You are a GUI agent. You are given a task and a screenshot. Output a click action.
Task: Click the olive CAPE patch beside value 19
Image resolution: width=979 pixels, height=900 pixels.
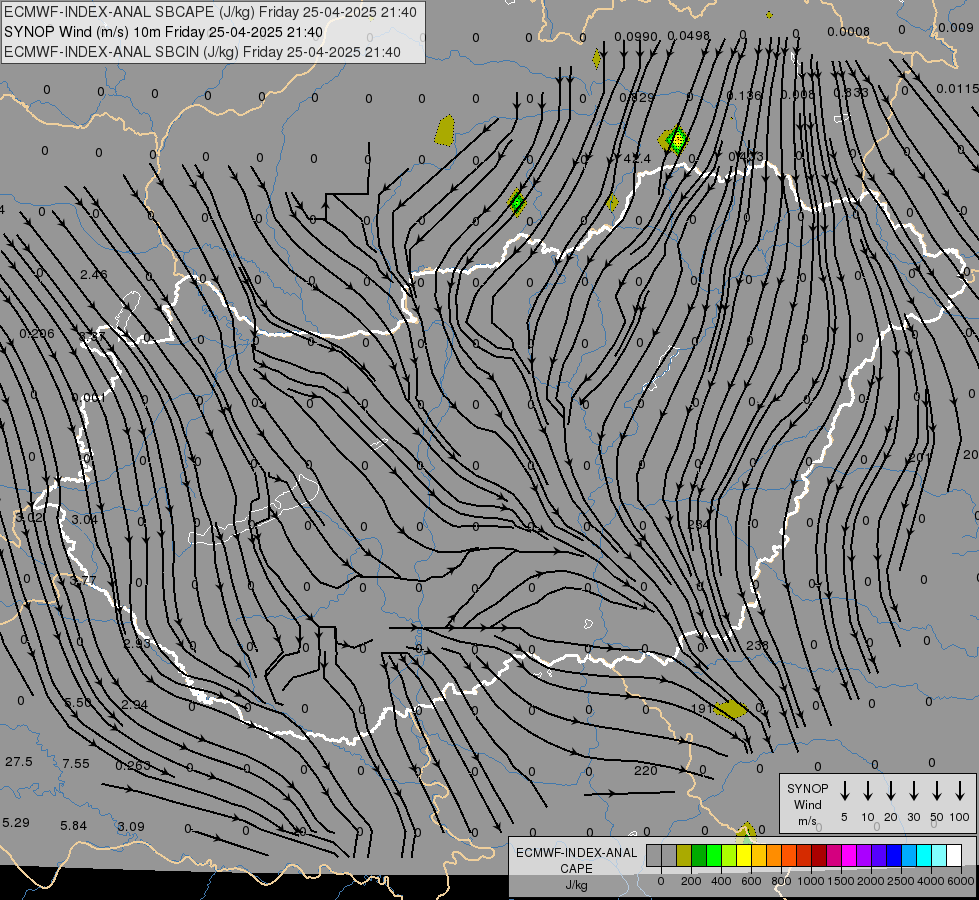(731, 710)
